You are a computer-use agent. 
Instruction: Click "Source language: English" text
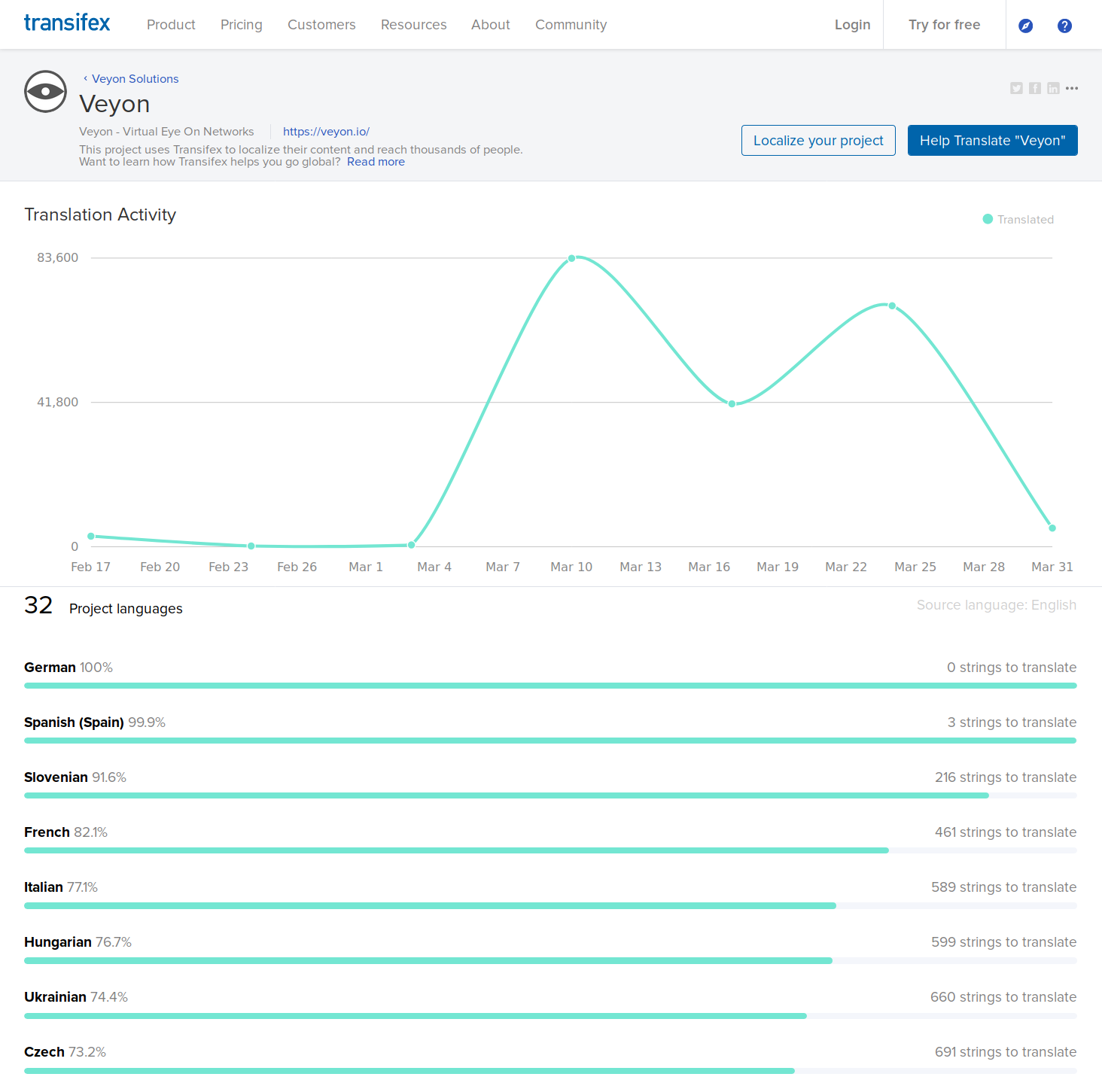[x=997, y=605]
